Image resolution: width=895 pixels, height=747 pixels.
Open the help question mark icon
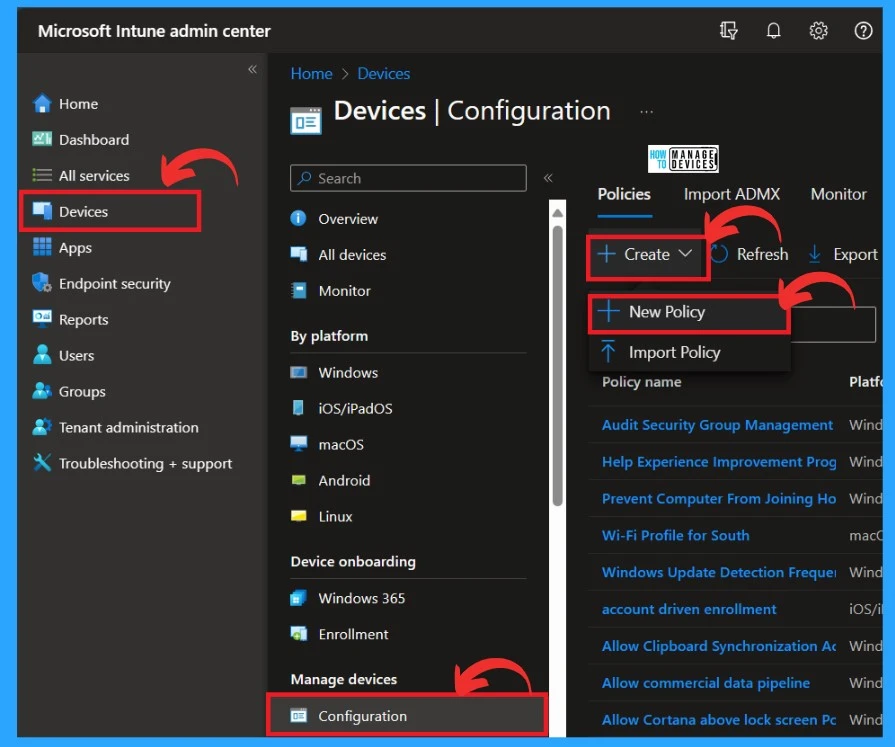863,30
